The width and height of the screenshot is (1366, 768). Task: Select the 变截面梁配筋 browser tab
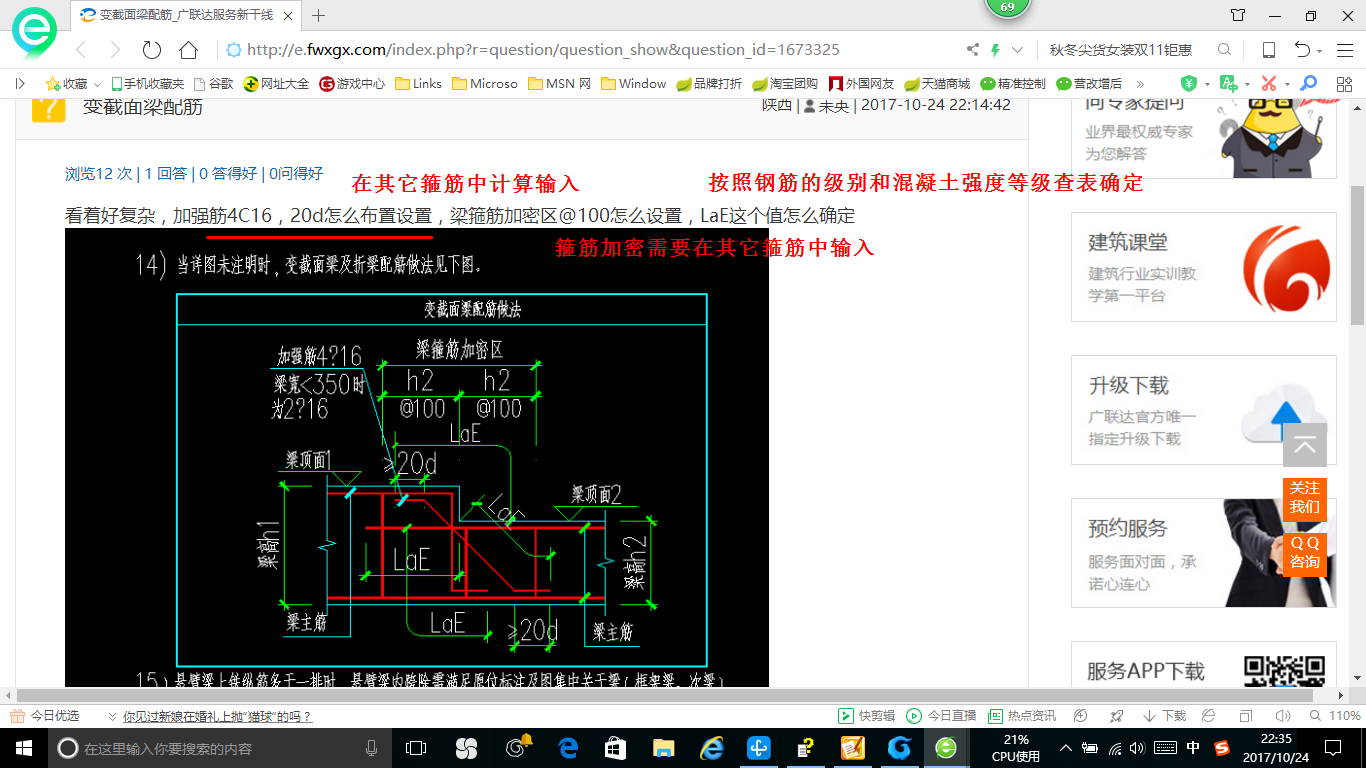[x=186, y=15]
